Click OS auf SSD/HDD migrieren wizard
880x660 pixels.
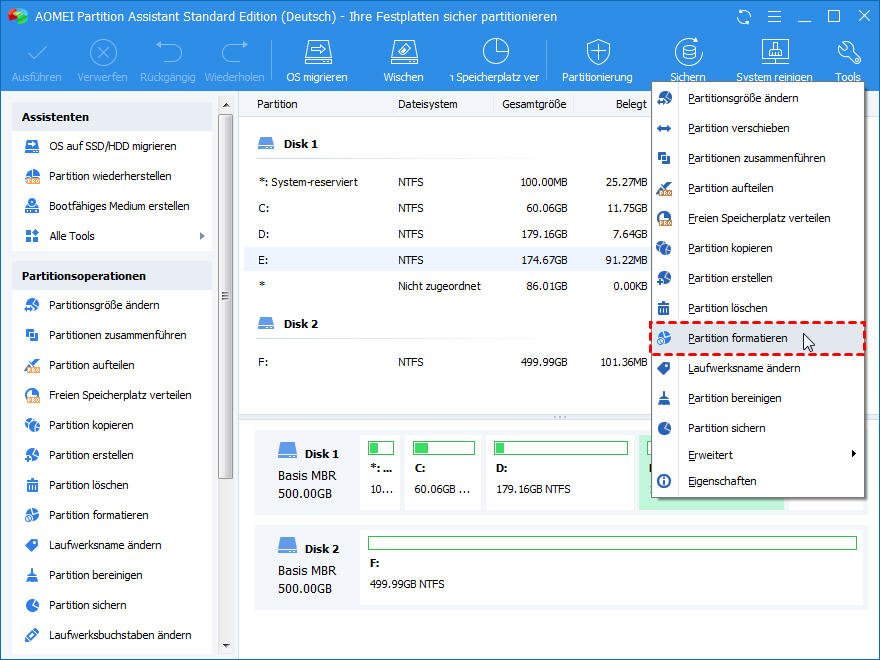point(112,146)
